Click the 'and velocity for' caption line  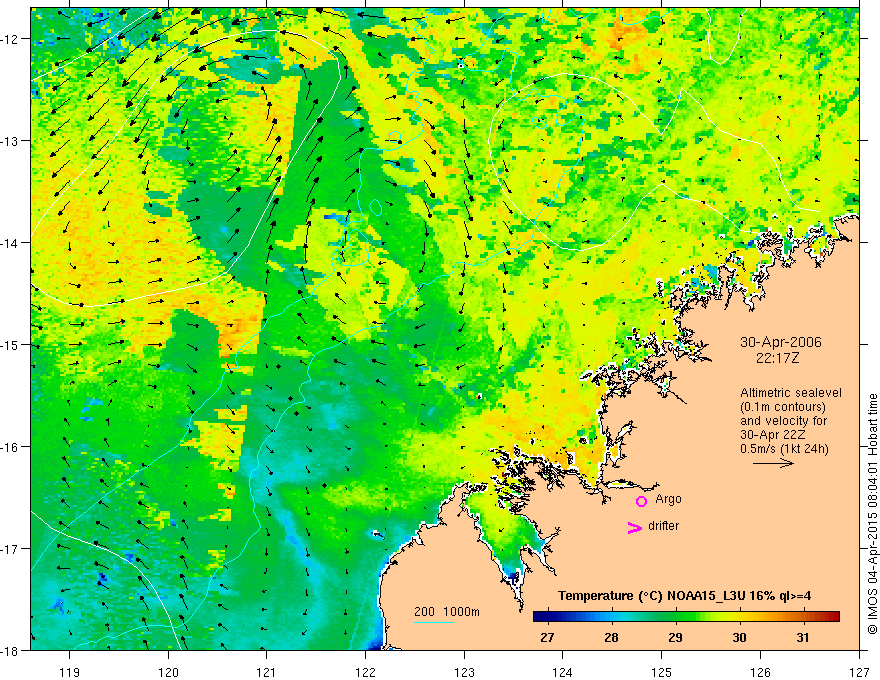[783, 421]
